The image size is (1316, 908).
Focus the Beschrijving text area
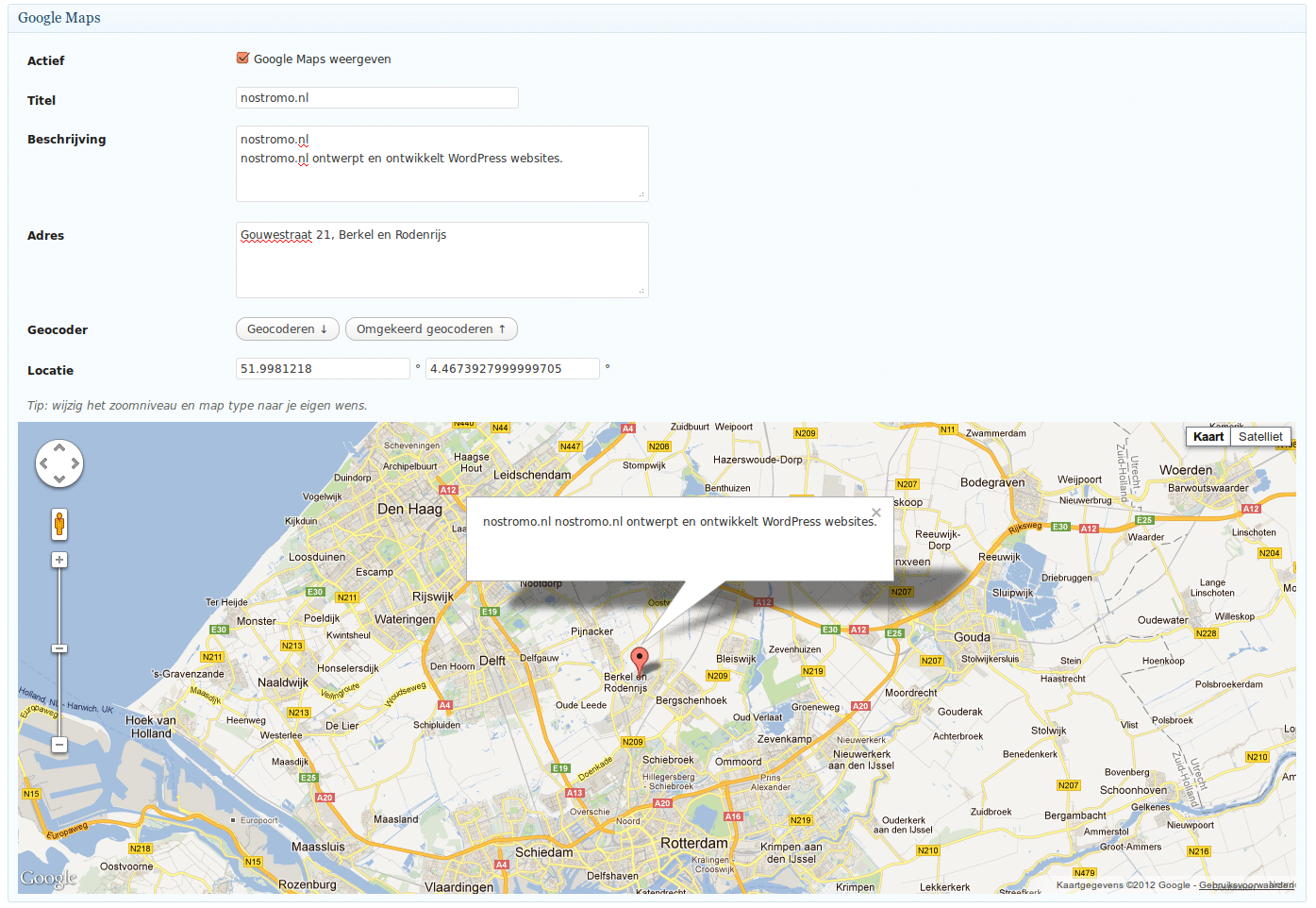click(441, 163)
